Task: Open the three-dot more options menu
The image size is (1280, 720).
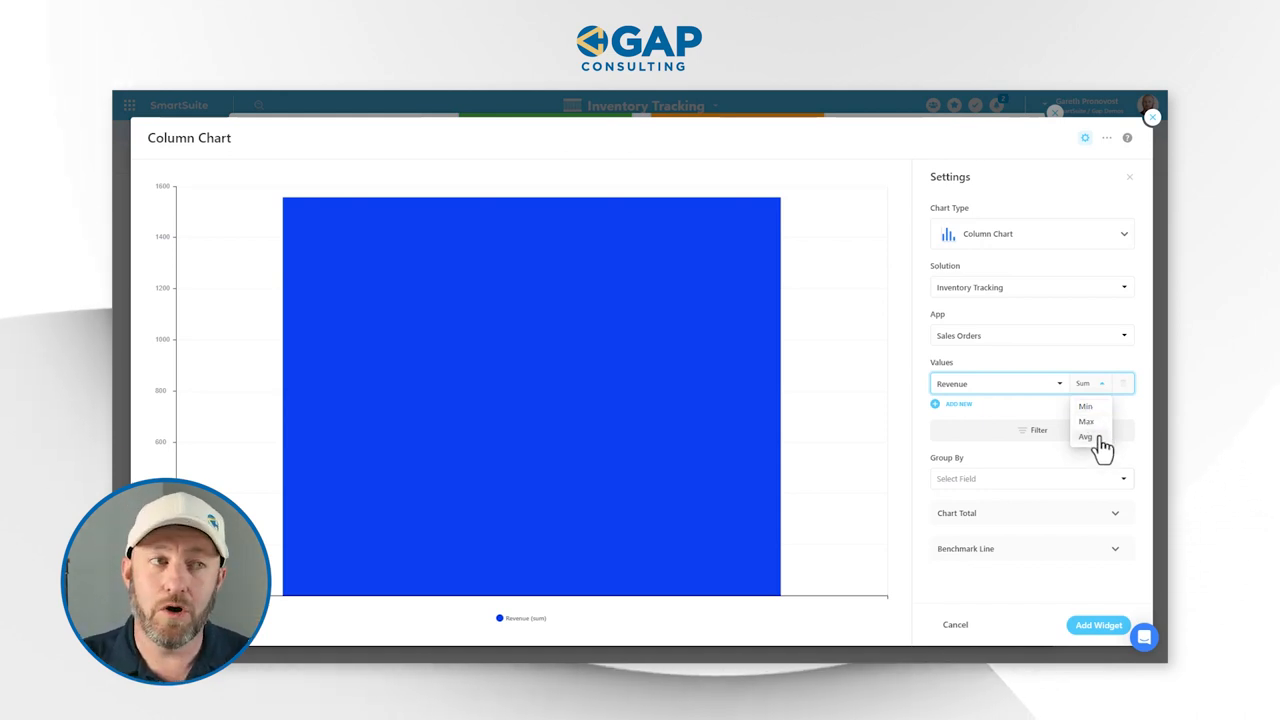Action: (x=1107, y=138)
